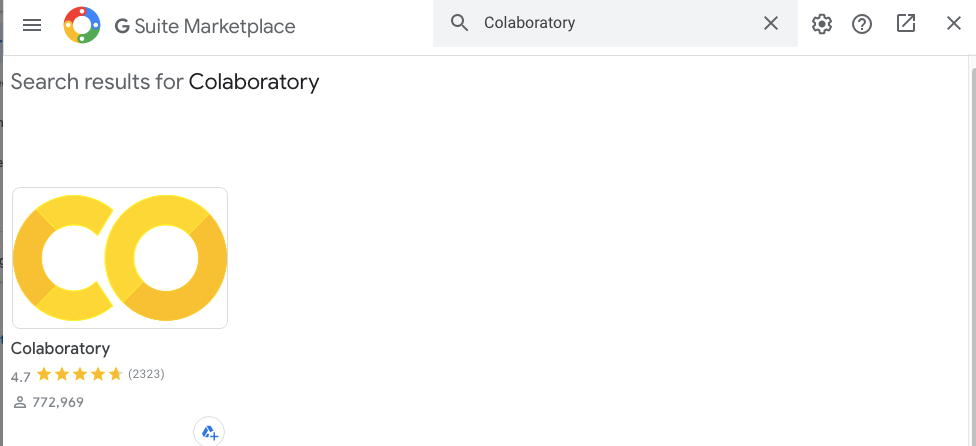
Task: Click the users count person icon
Action: tap(20, 402)
